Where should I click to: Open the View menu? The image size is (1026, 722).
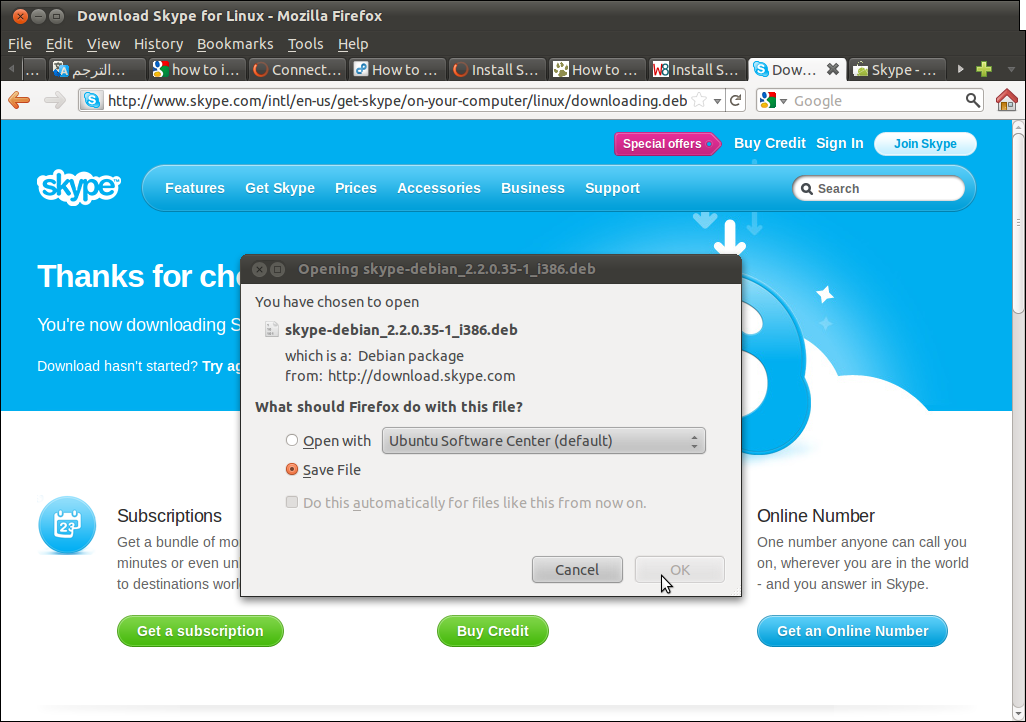coord(103,44)
